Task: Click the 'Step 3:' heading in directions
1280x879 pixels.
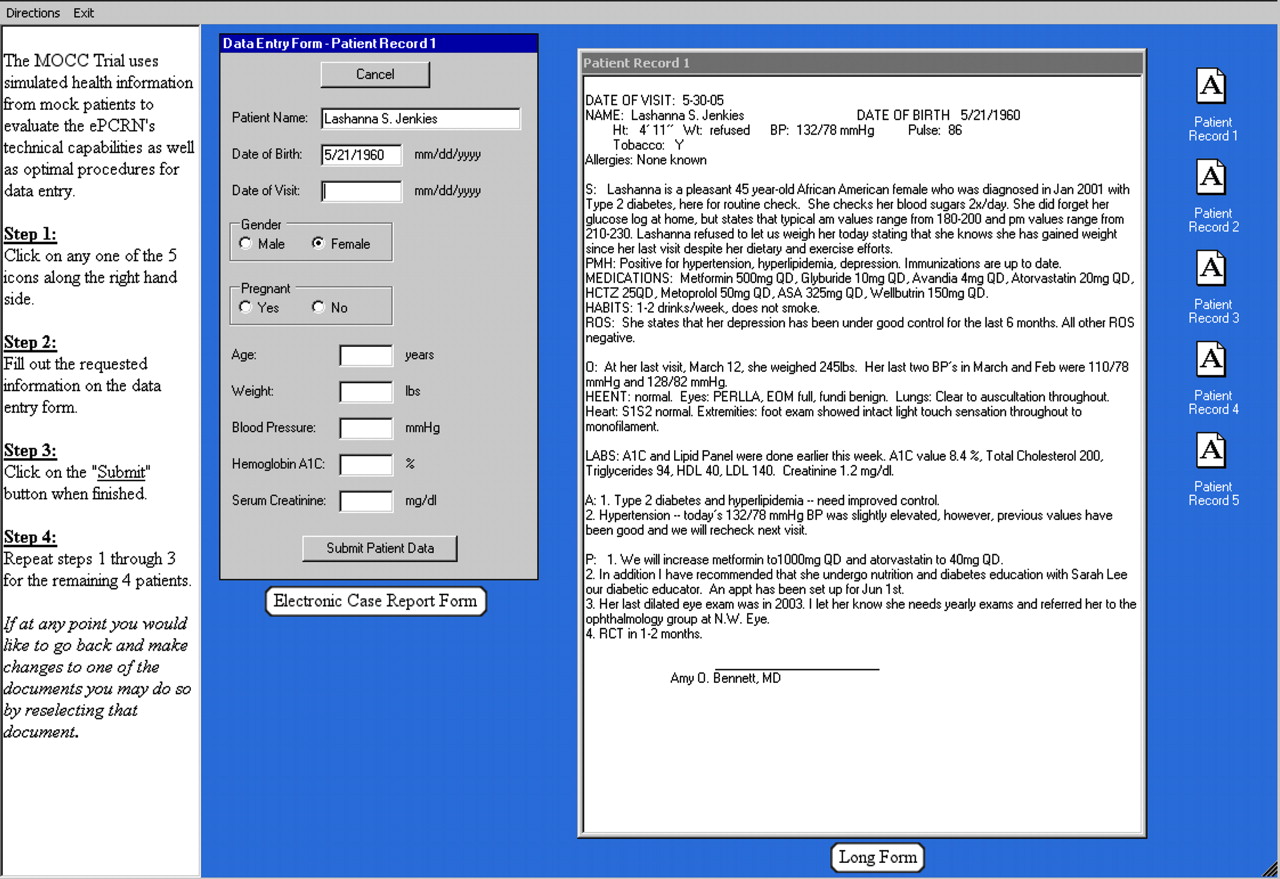Action: point(30,450)
